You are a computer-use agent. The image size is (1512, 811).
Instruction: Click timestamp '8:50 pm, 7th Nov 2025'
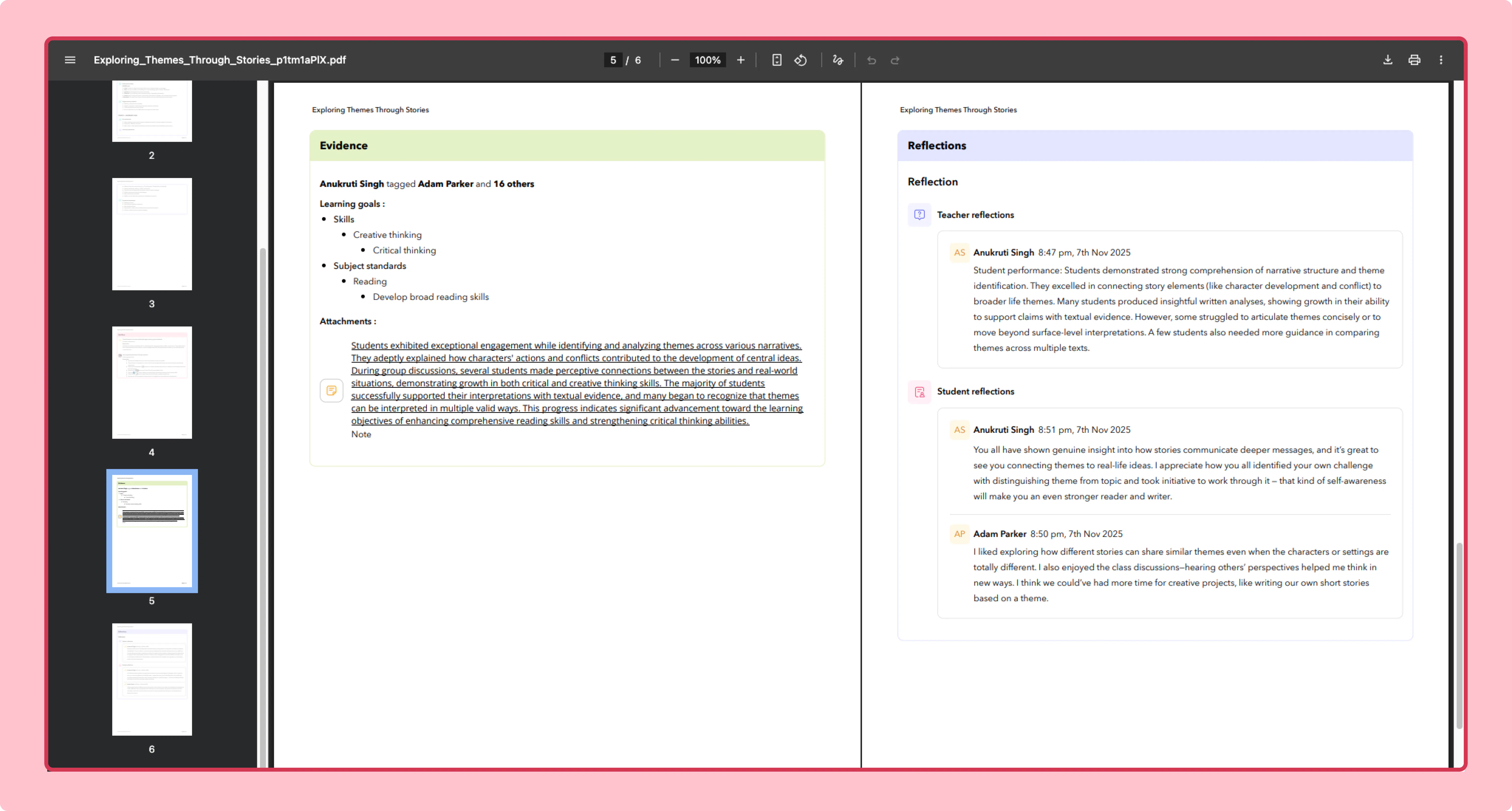click(x=1076, y=533)
